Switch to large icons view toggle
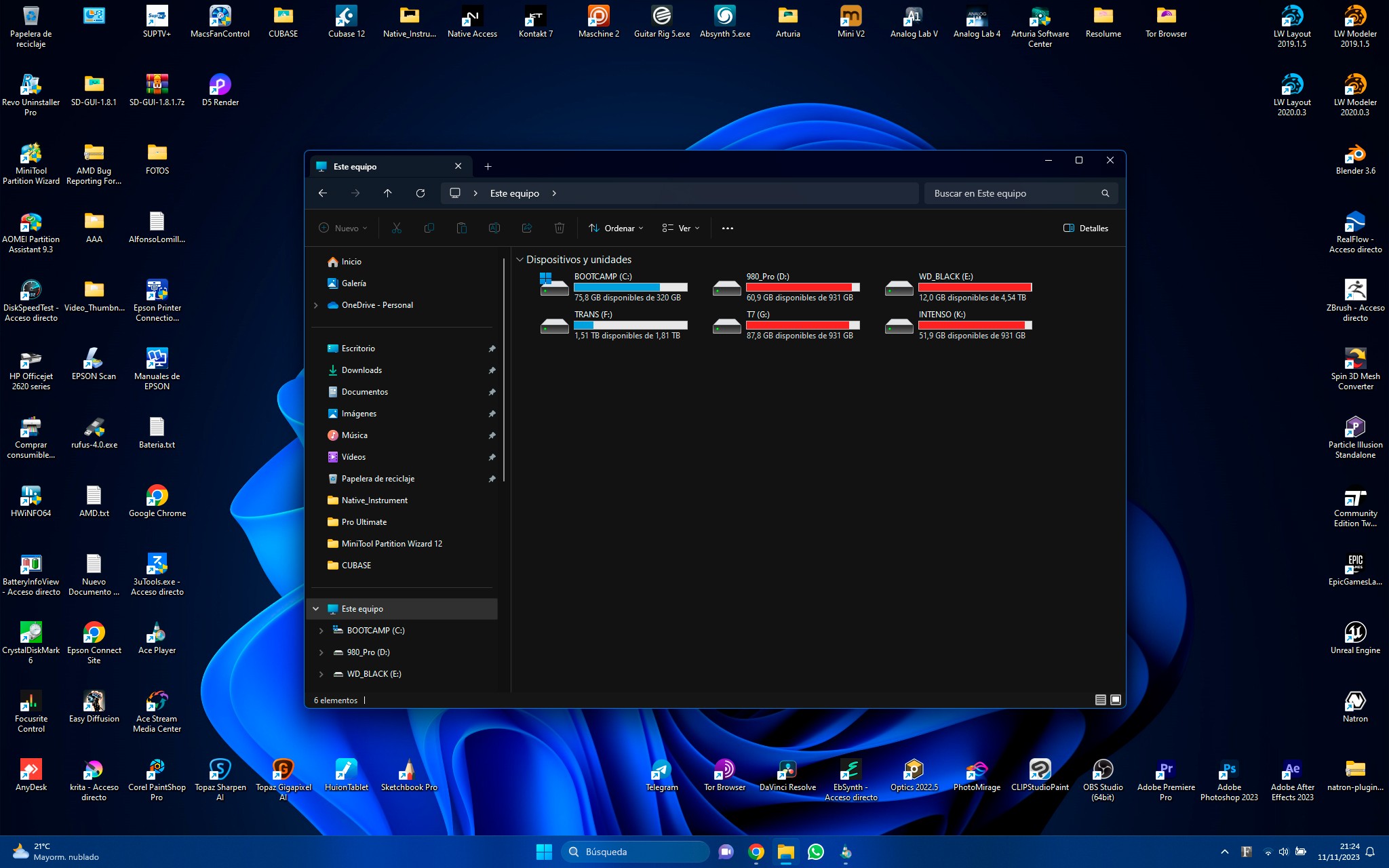Viewport: 1389px width, 868px height. 1116,700
